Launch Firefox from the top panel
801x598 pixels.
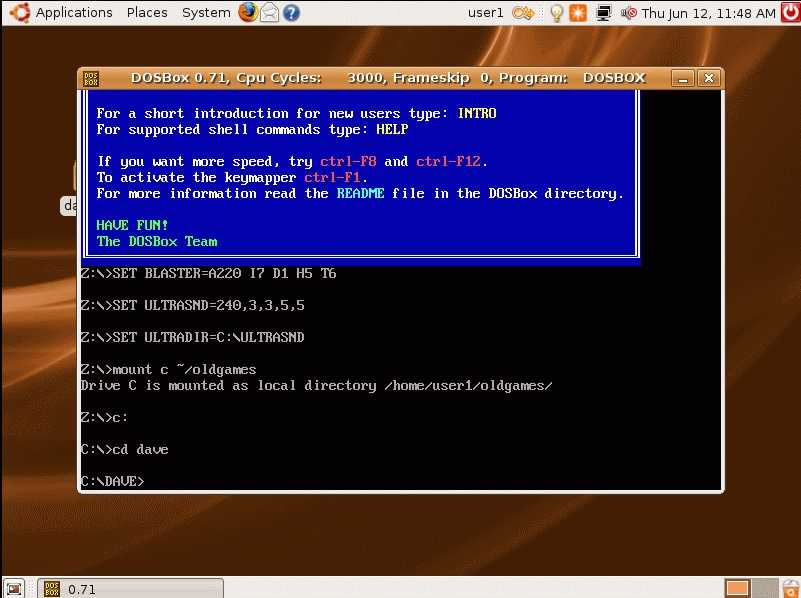tap(248, 12)
